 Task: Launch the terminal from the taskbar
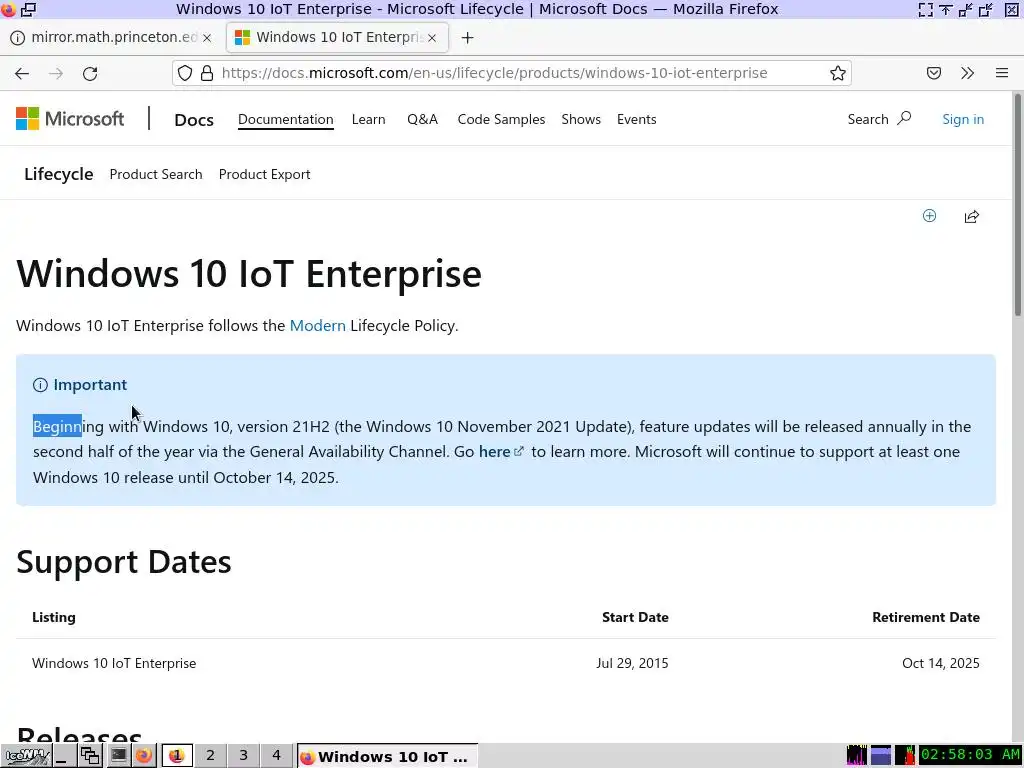(118, 756)
